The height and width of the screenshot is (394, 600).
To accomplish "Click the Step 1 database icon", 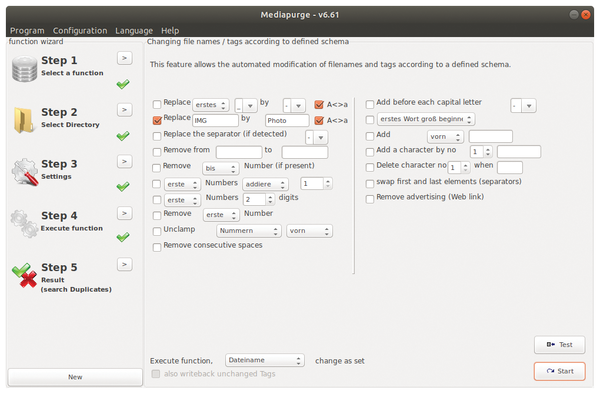I will (x=24, y=69).
